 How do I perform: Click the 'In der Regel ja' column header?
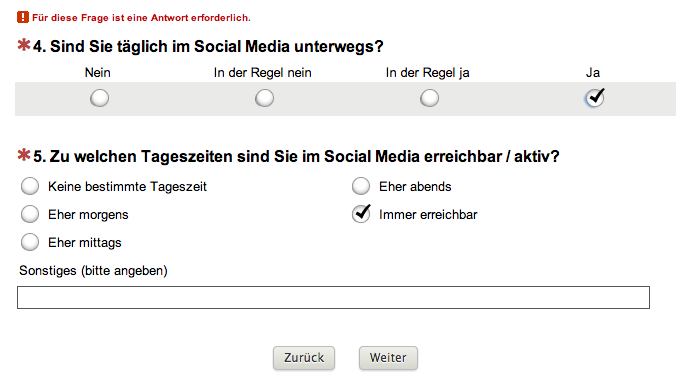[427, 73]
